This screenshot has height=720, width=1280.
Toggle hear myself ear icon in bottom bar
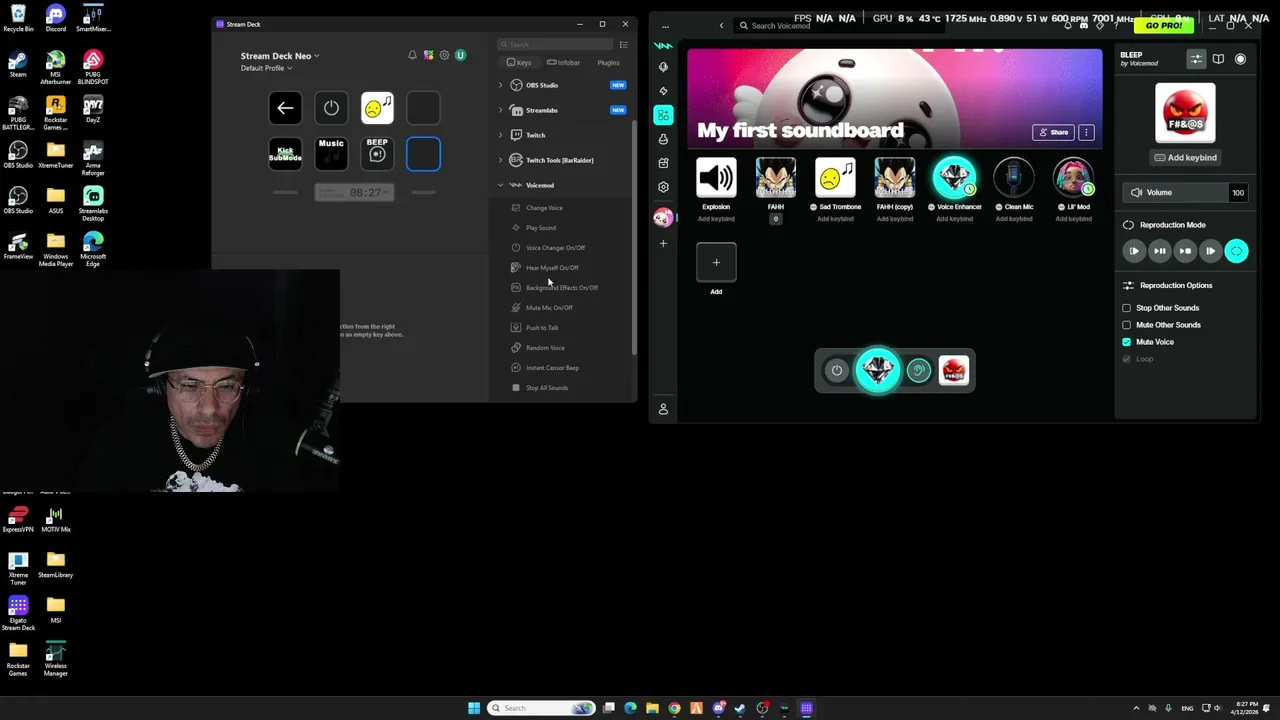pyautogui.click(x=918, y=371)
